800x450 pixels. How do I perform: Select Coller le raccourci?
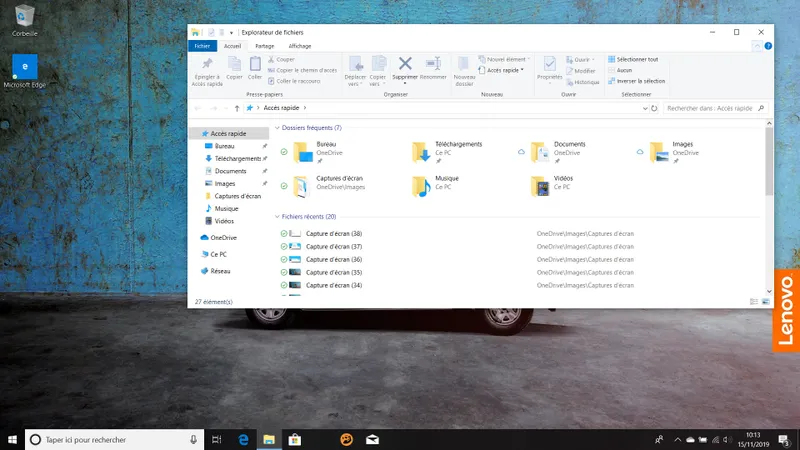(294, 81)
